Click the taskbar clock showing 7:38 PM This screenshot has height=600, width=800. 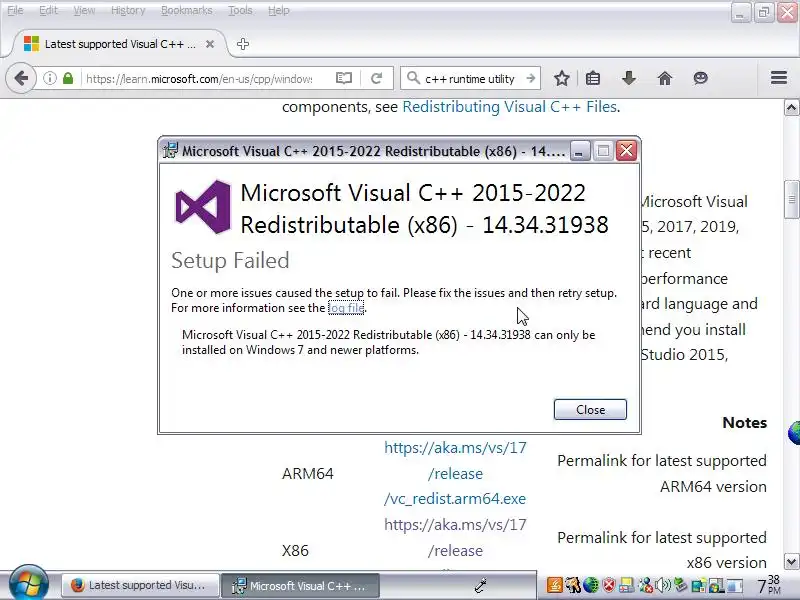click(769, 585)
